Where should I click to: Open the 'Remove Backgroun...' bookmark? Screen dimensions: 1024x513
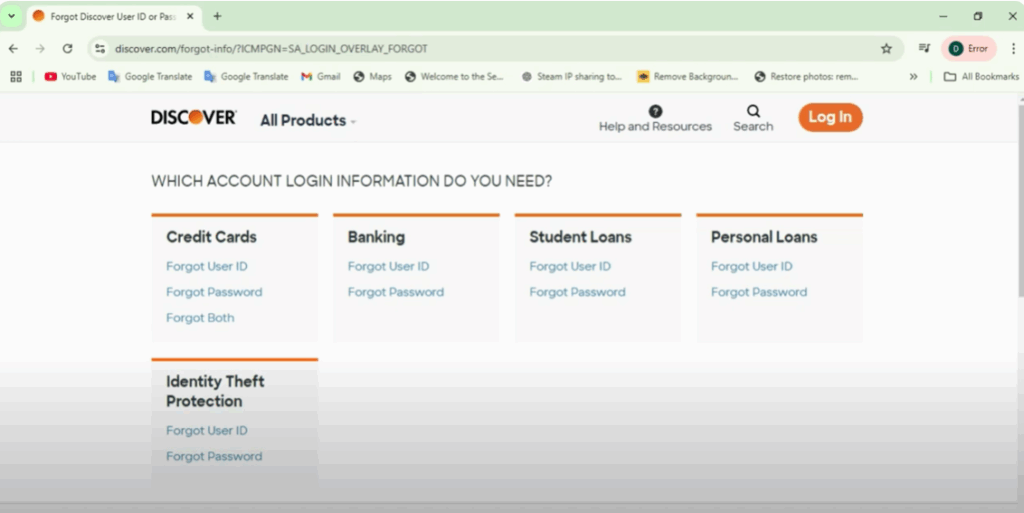pyautogui.click(x=688, y=76)
